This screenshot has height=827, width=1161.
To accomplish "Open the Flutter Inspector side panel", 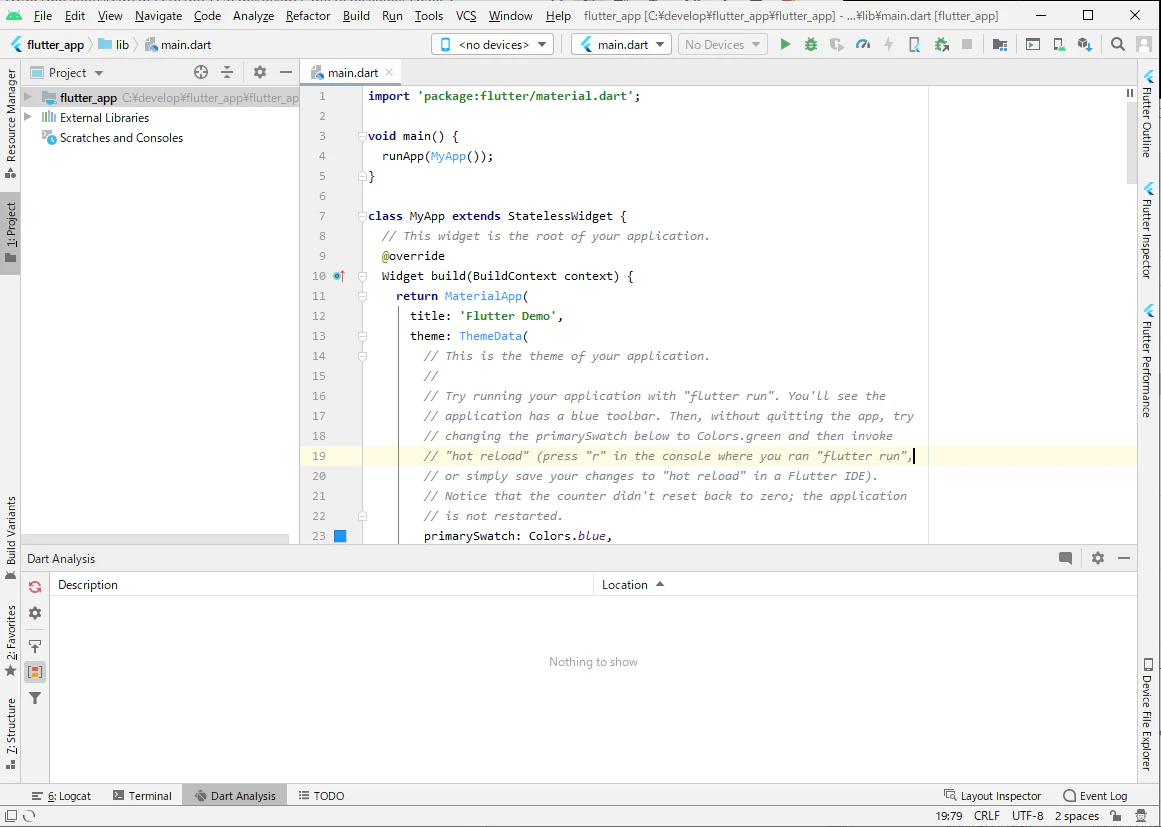I will point(1148,230).
